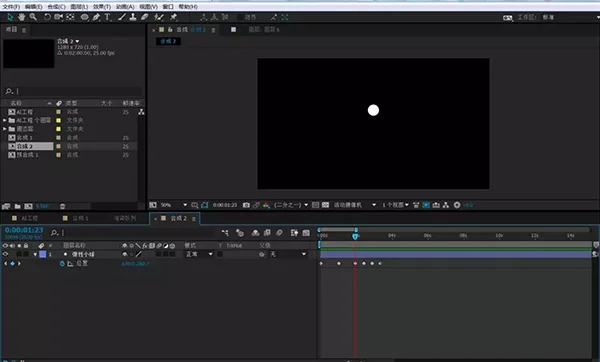Screen dimensions: 600x362
Task: Click layer 1 blue label color swatch
Action: pos(43,254)
